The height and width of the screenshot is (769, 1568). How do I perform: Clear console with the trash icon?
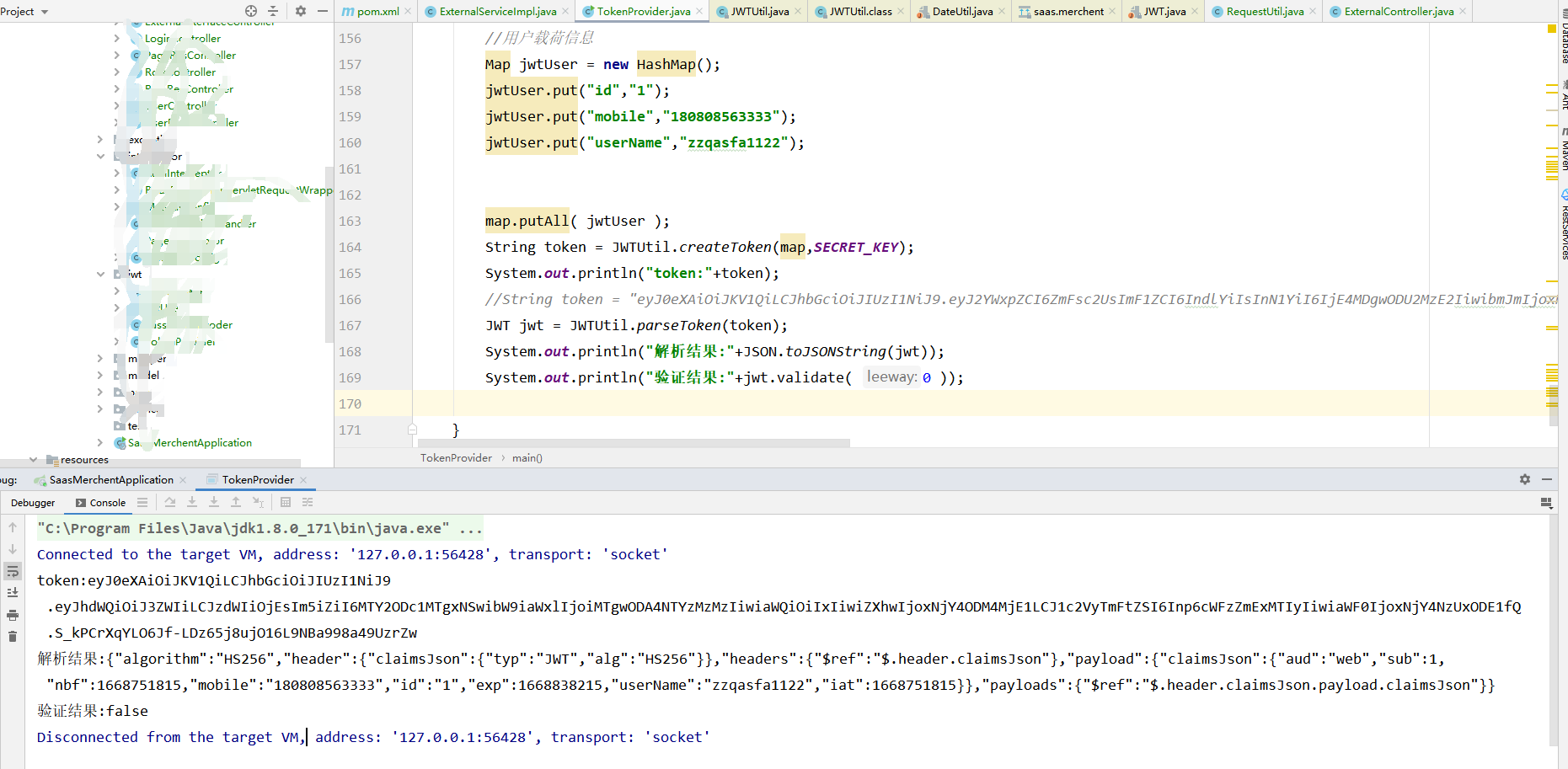click(13, 637)
